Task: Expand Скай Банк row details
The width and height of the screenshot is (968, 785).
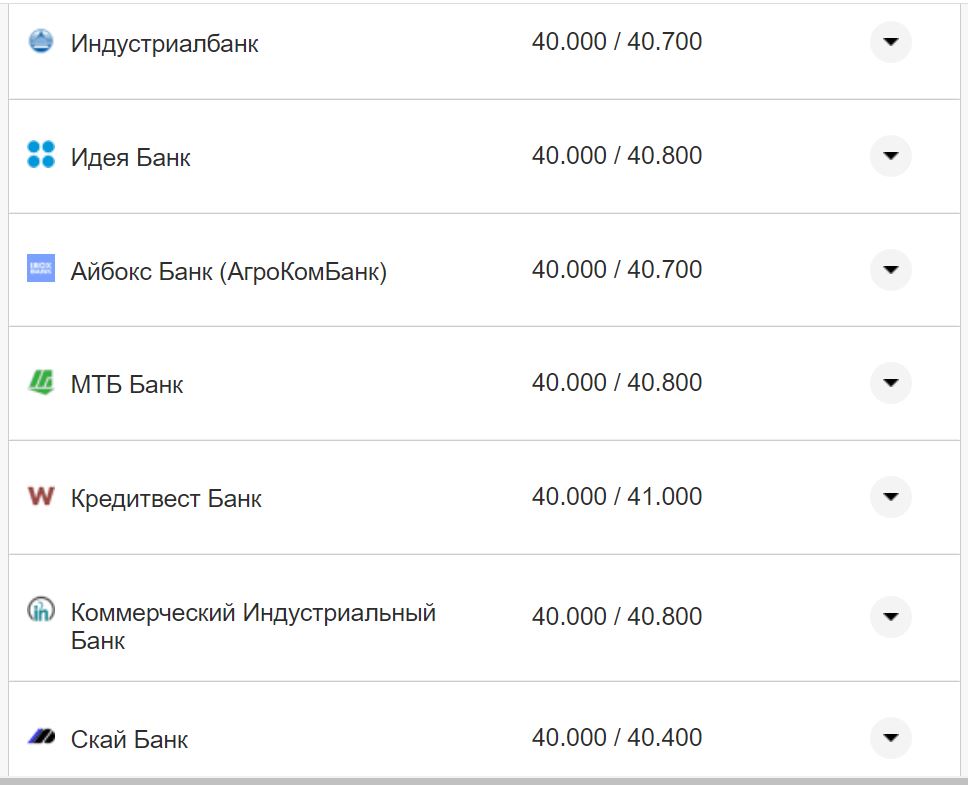Action: 890,738
